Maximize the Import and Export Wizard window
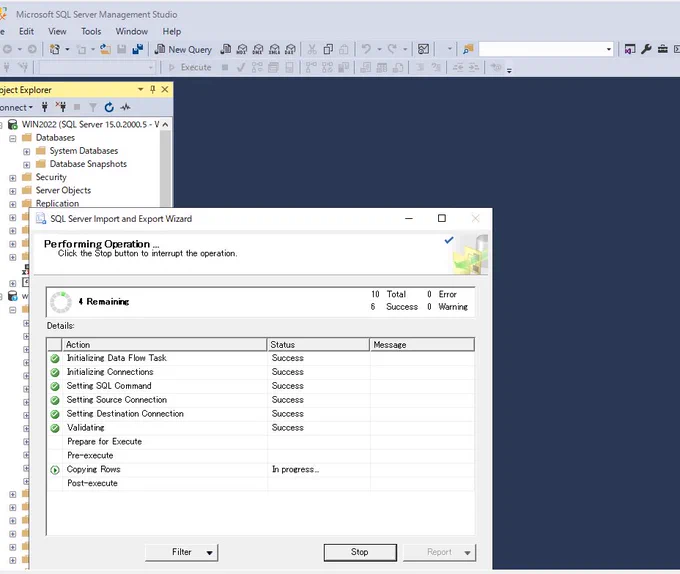This screenshot has width=680, height=574. [x=442, y=218]
